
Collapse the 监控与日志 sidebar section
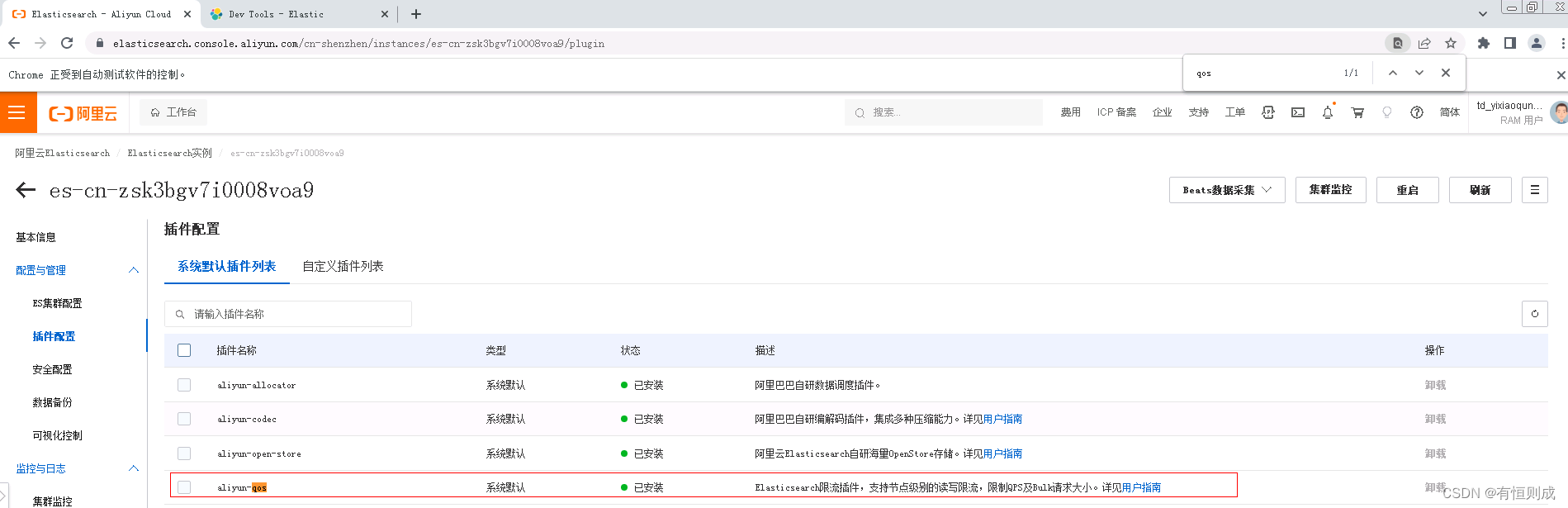134,468
